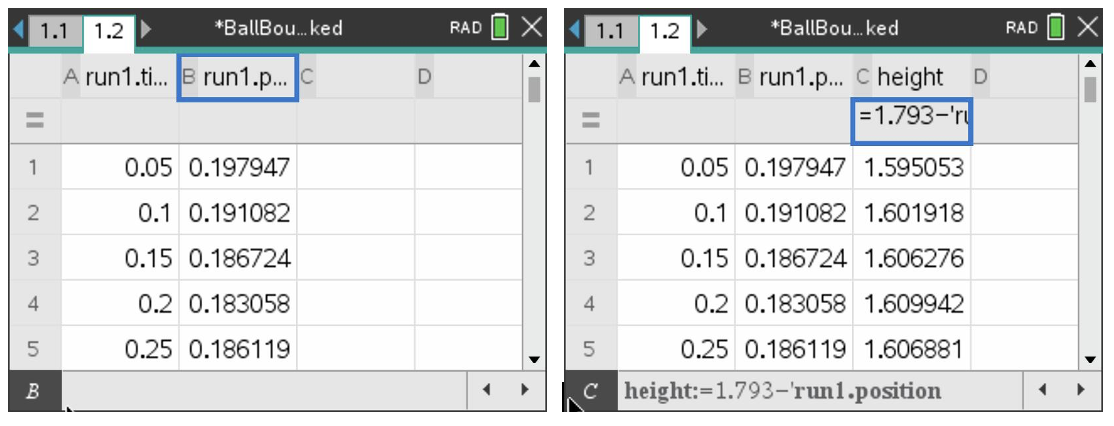Select row 5 header in right window
The width and height of the screenshot is (1114, 426).
point(590,349)
